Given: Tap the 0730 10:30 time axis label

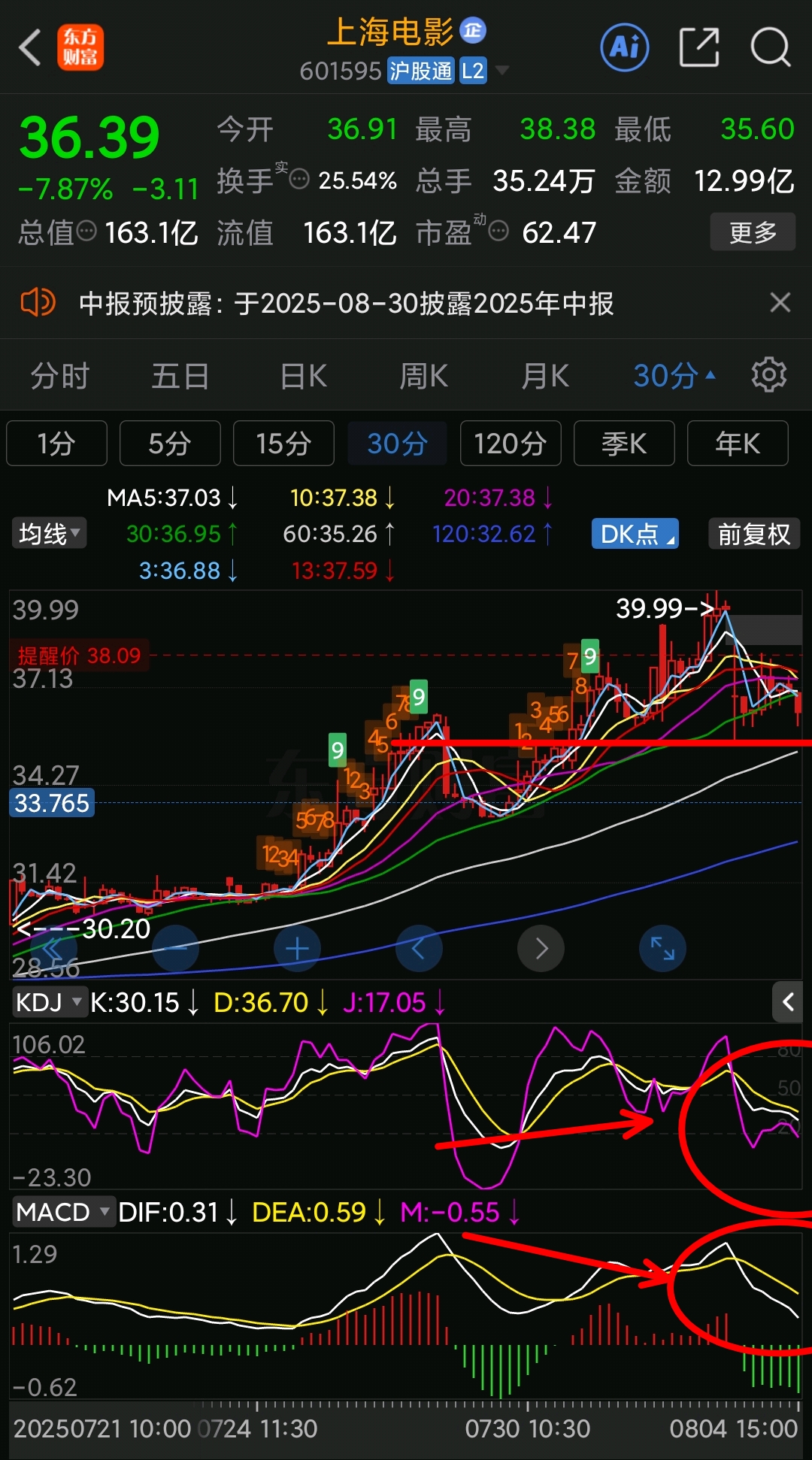Looking at the screenshot, I should coord(527,1428).
